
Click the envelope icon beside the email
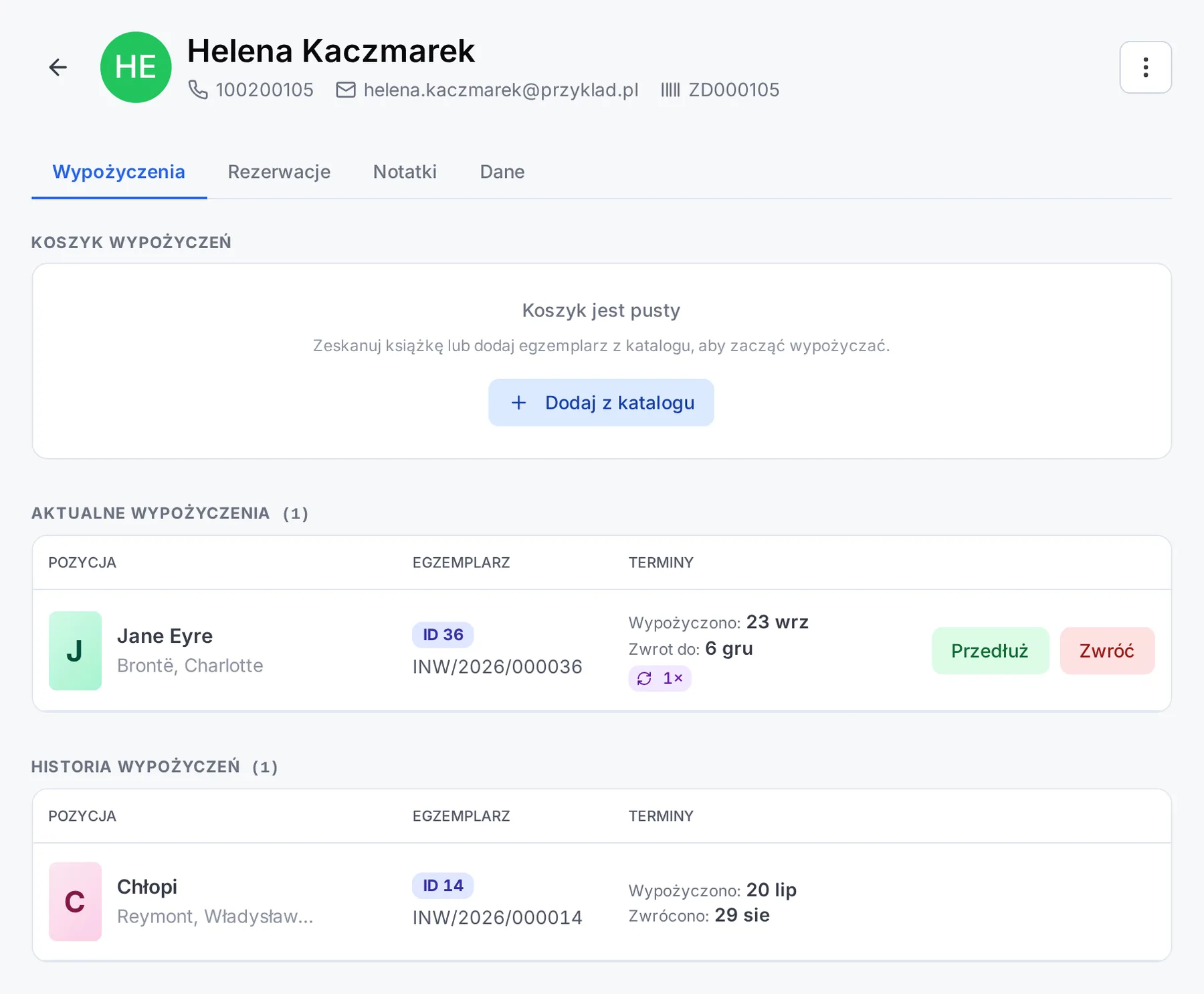point(345,90)
